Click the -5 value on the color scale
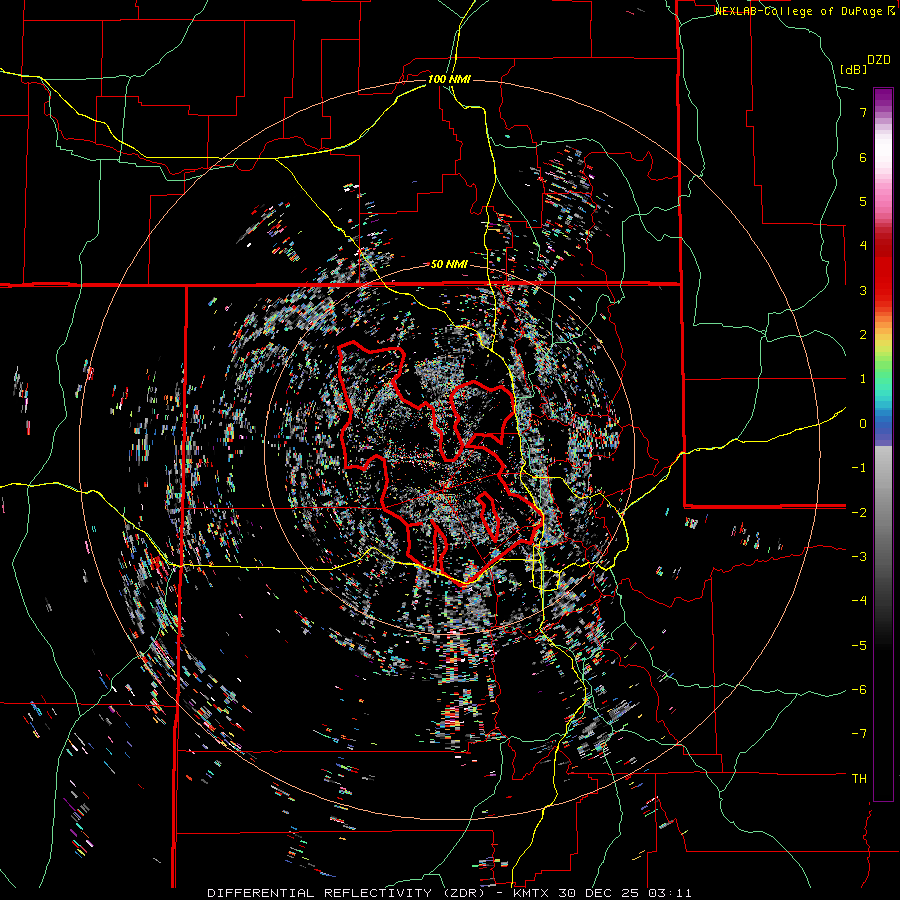Screen dimensions: 900x900 pos(859,645)
